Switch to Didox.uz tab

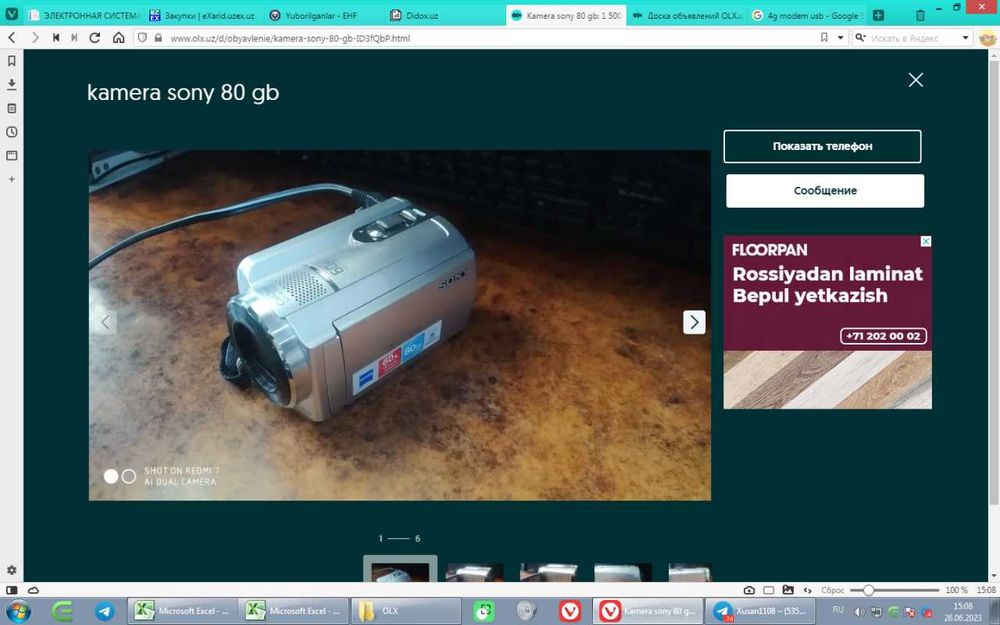click(445, 15)
